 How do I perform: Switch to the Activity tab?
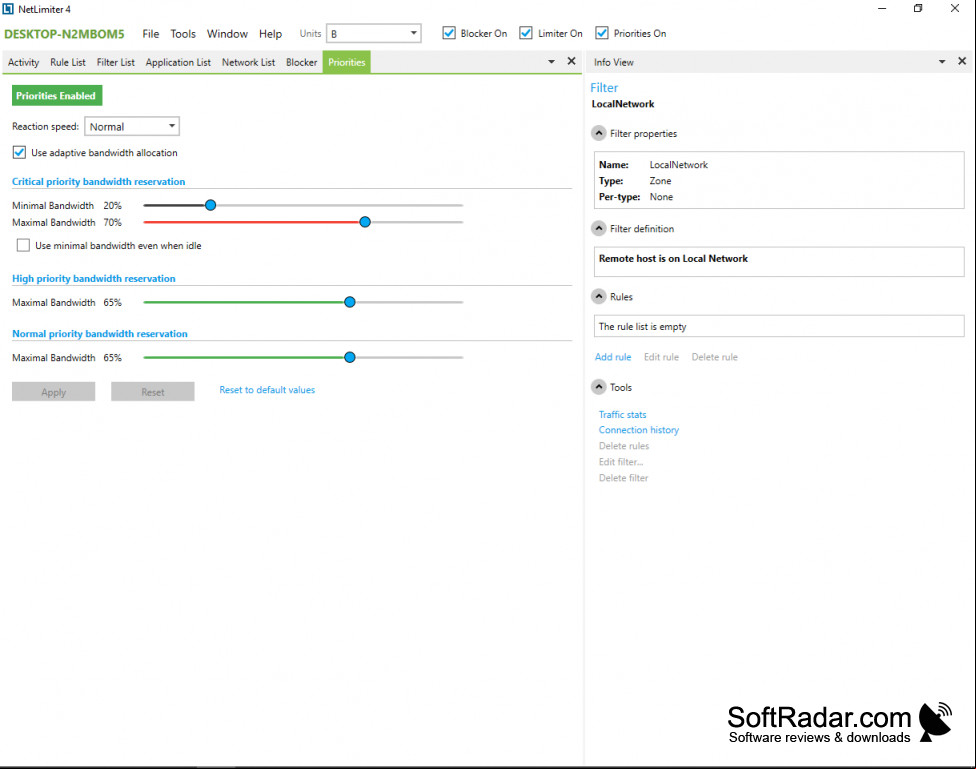(x=24, y=62)
